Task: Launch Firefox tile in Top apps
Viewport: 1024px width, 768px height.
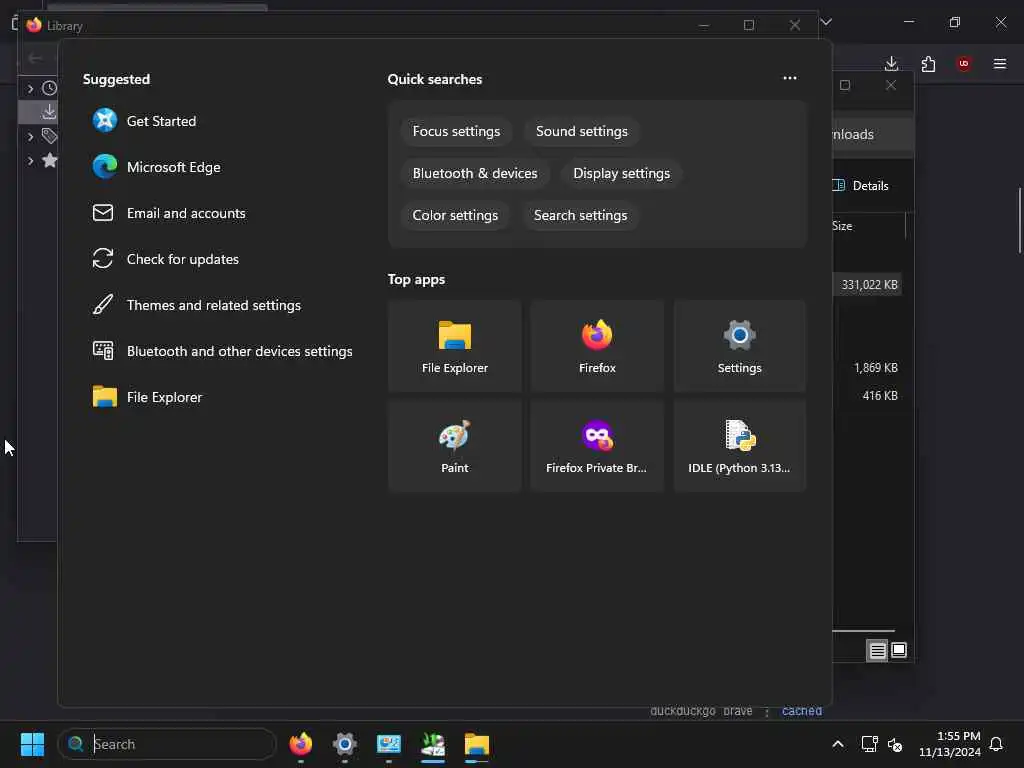Action: [x=597, y=346]
